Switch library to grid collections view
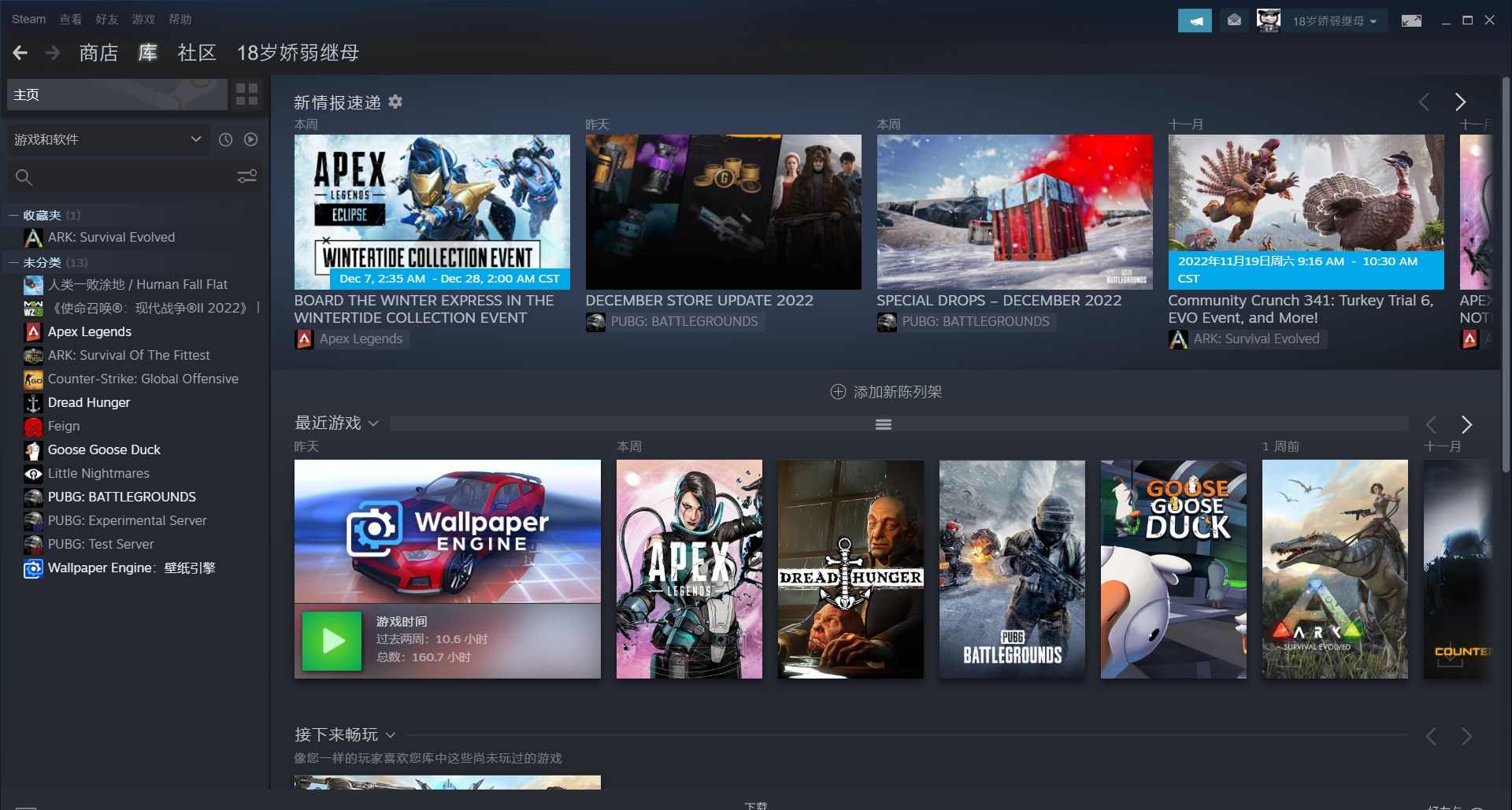The width and height of the screenshot is (1512, 810). pos(246,94)
